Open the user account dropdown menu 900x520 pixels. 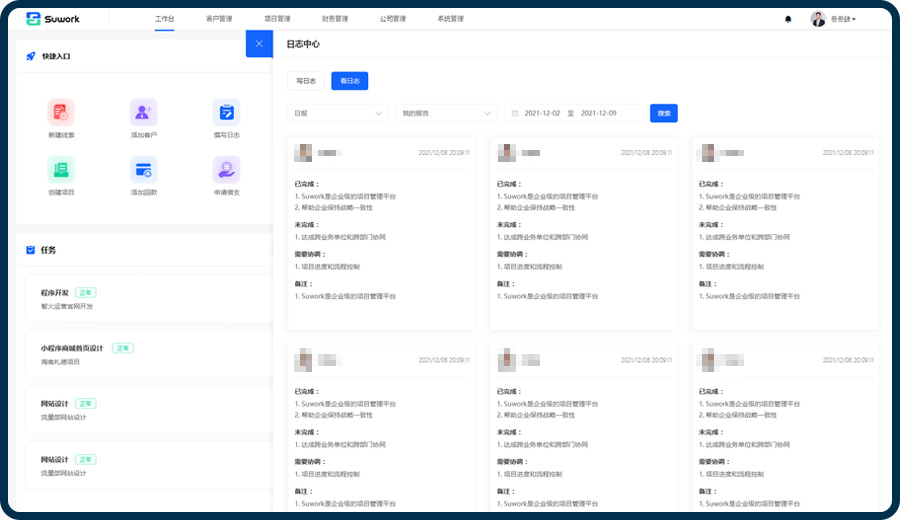click(834, 19)
